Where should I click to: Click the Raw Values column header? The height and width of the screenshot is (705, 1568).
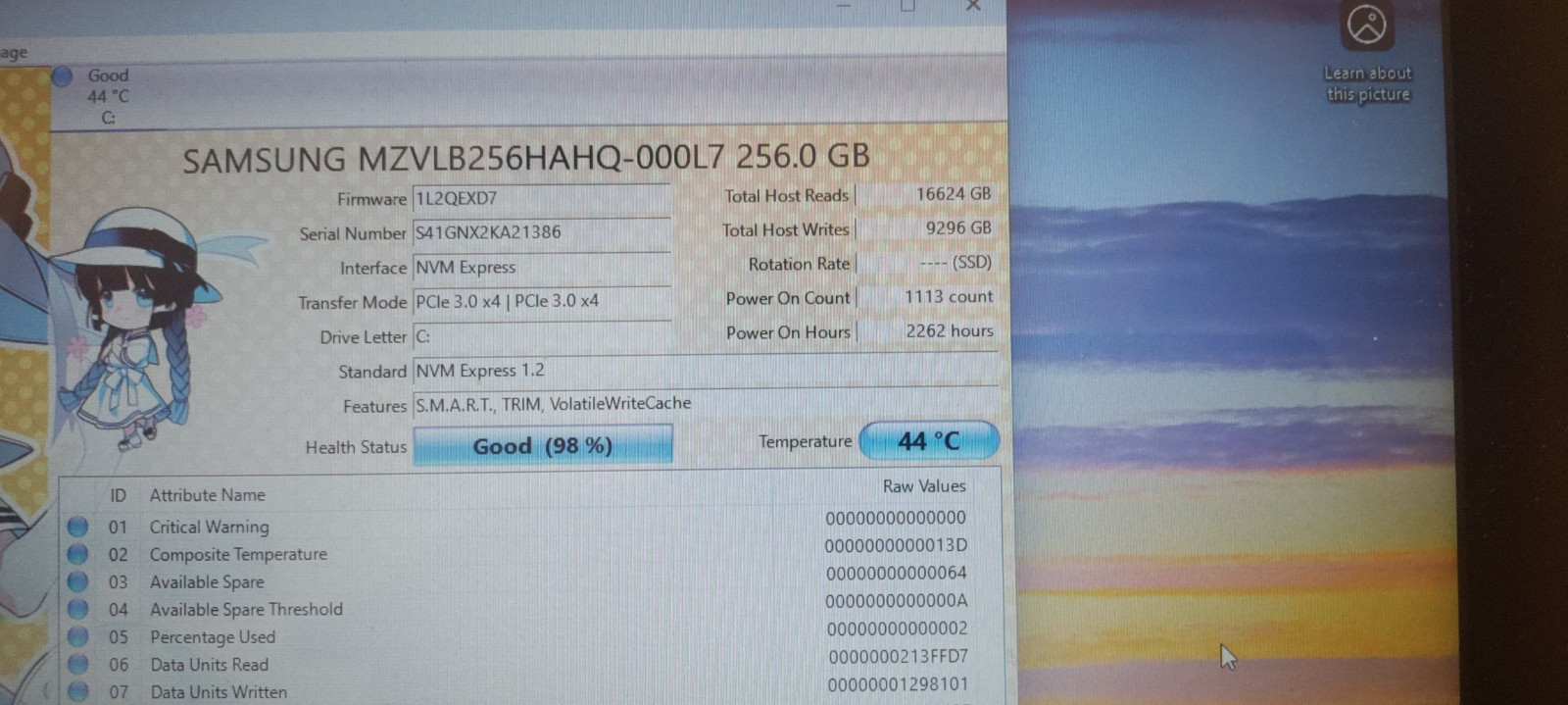(924, 486)
